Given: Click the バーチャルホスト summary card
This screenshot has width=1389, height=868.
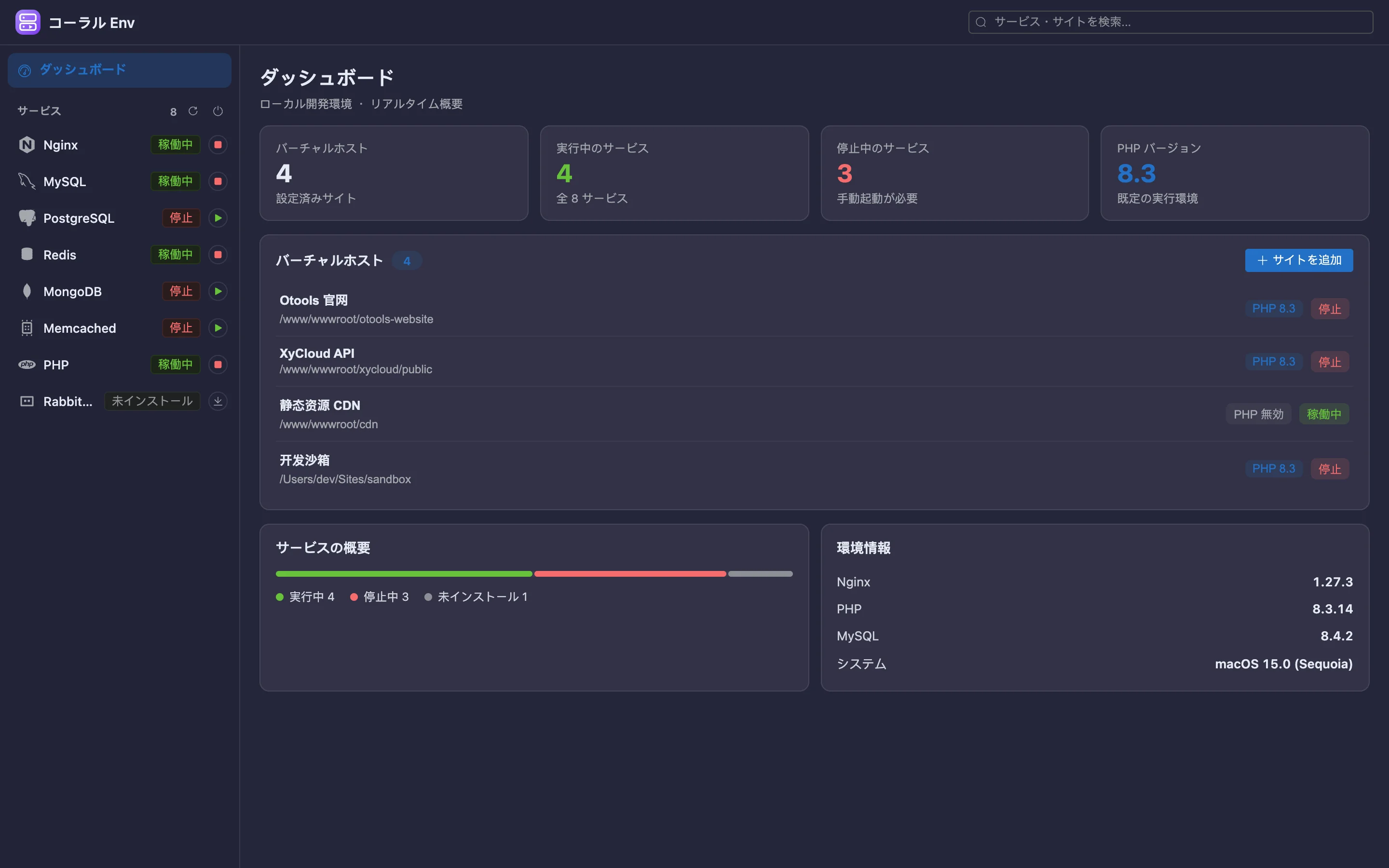Looking at the screenshot, I should (394, 173).
